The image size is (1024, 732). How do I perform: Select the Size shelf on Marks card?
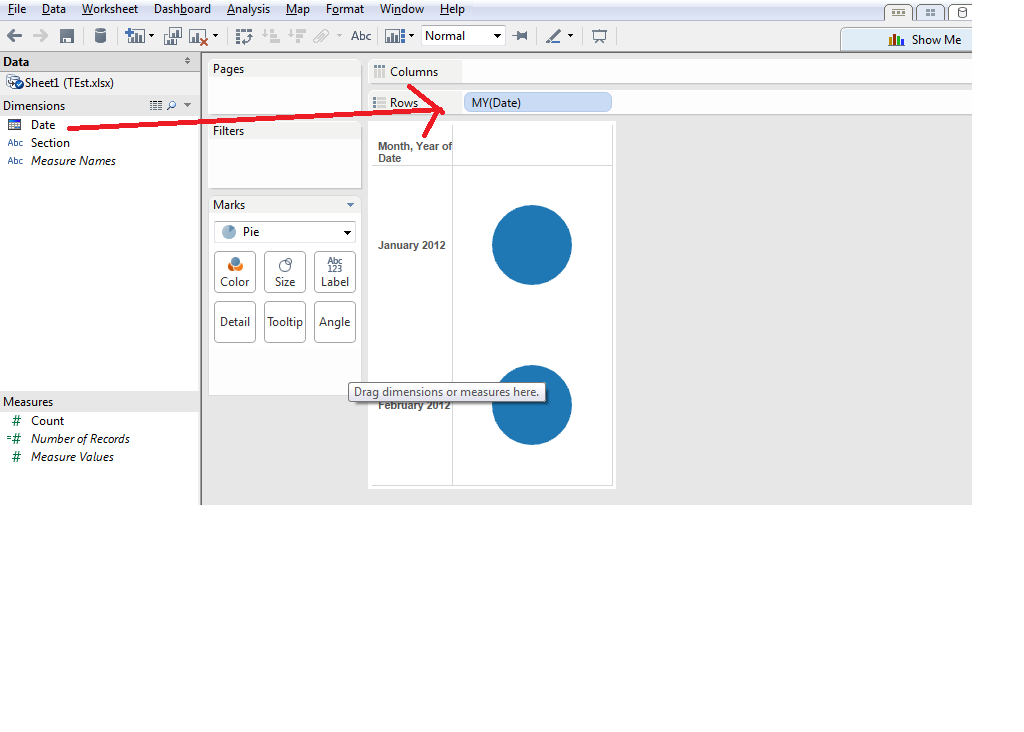click(x=284, y=271)
